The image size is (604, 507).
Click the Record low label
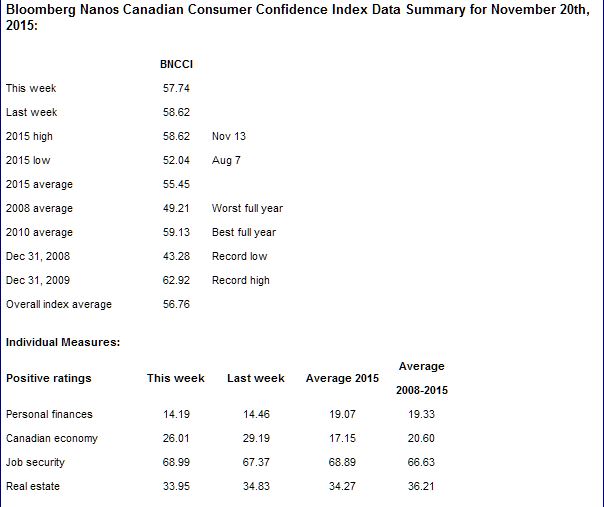point(239,256)
